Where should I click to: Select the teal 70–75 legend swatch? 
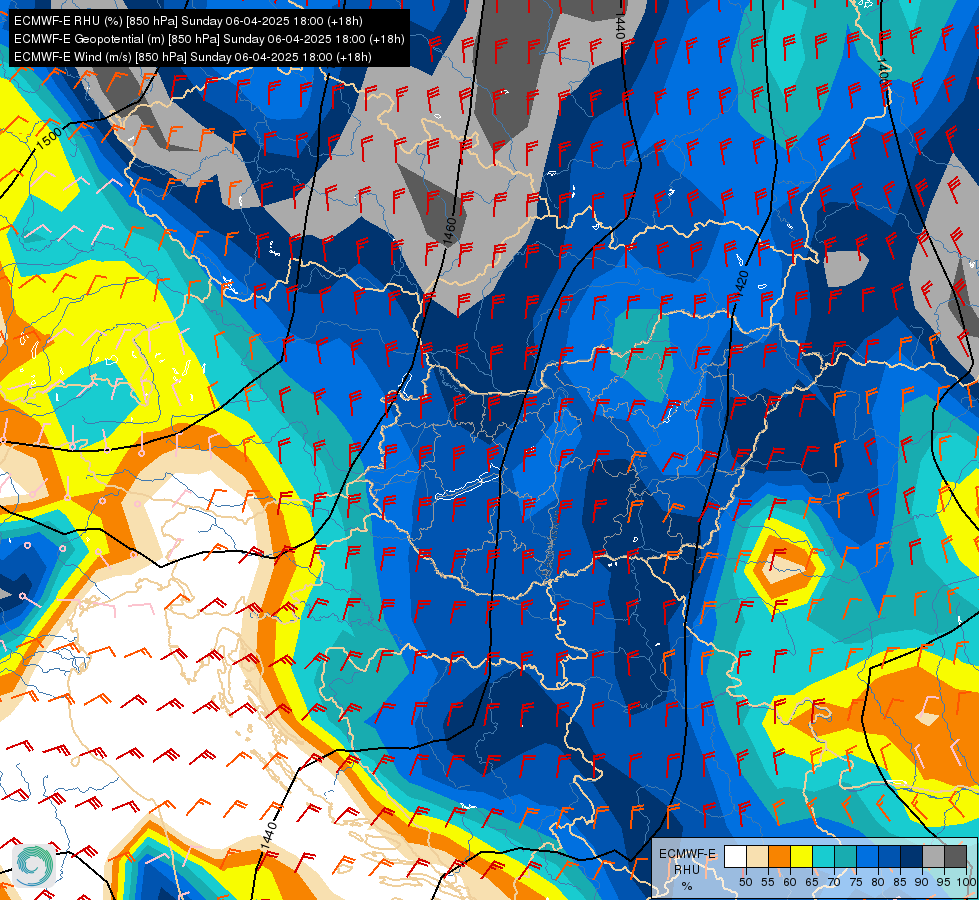(845, 856)
